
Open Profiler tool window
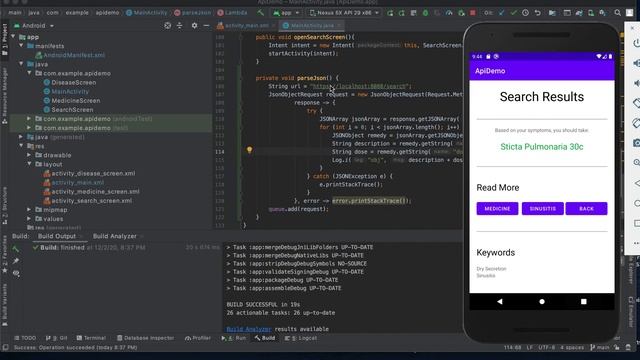[198, 338]
